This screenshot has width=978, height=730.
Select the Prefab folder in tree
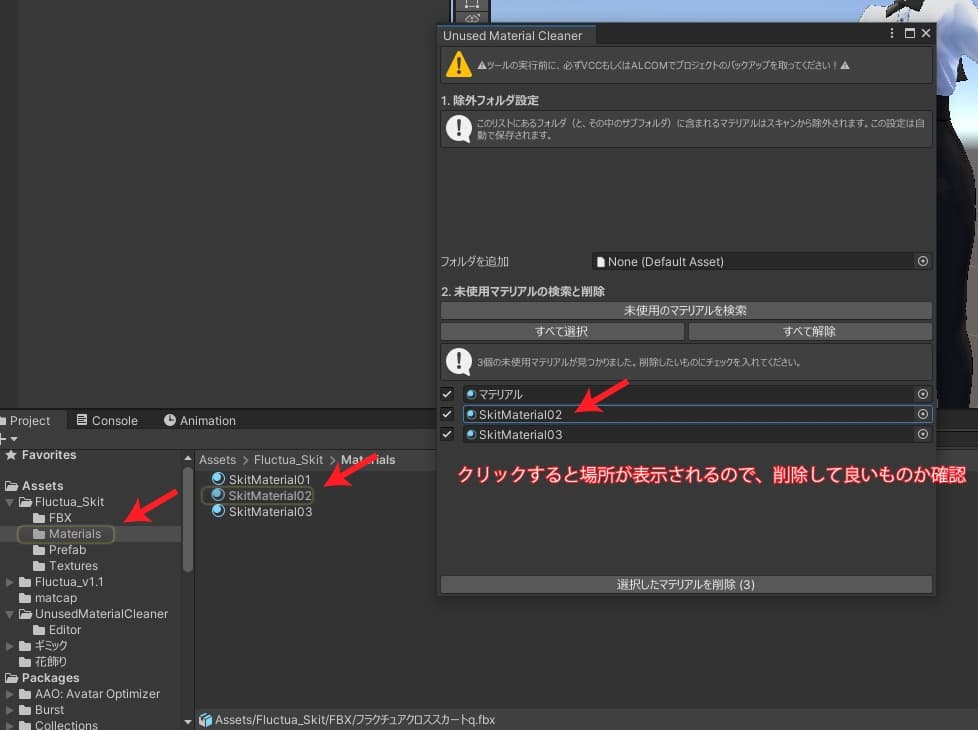click(x=67, y=550)
